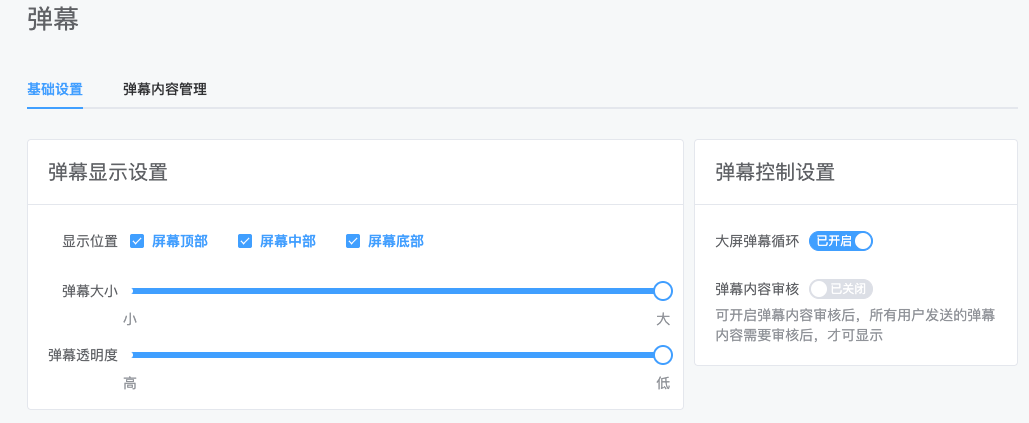
Task: Click the 弹幕控制设置 card heading
Action: [x=775, y=172]
